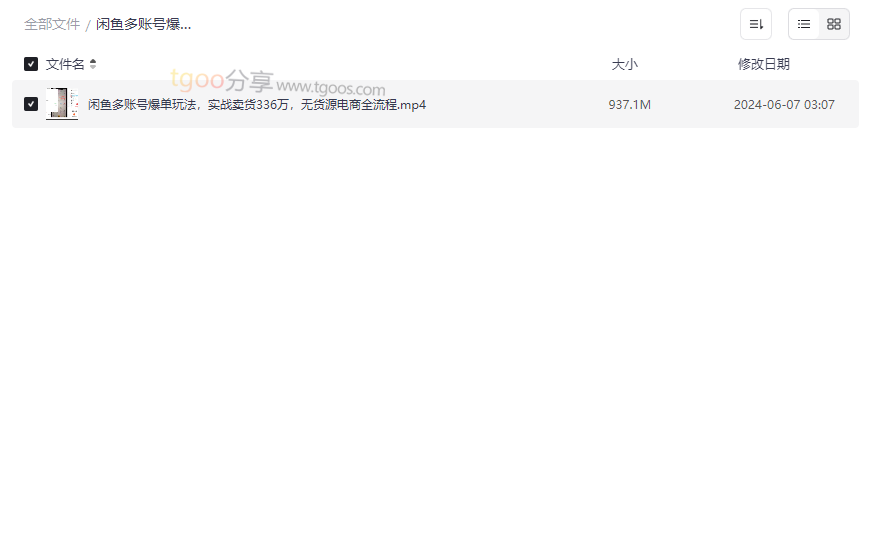The width and height of the screenshot is (874, 538).
Task: Click the 937.1M file size value
Action: pos(629,105)
